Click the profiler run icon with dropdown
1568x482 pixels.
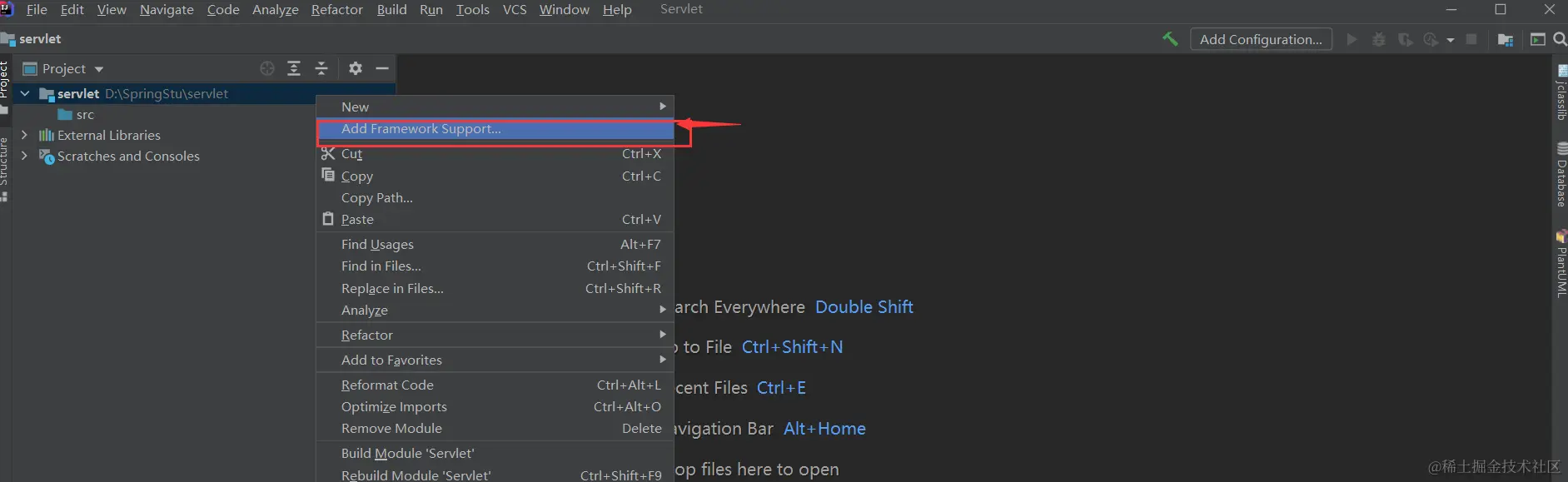pos(1431,39)
